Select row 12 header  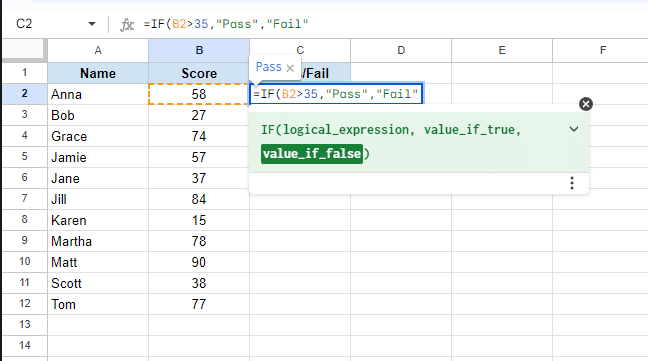[25, 304]
